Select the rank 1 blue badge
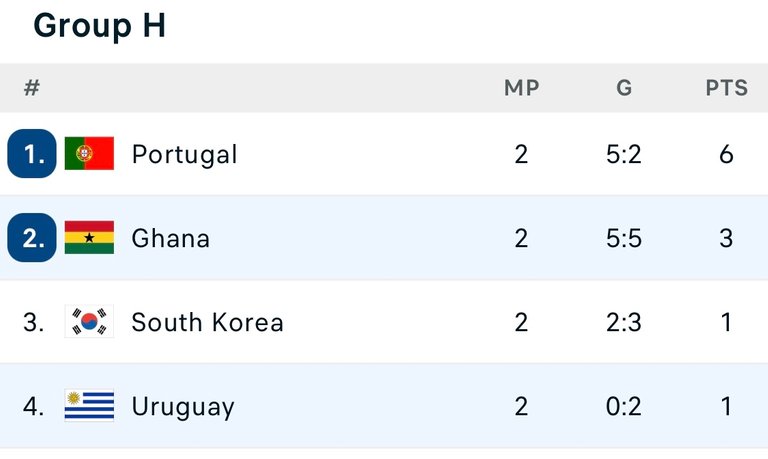This screenshot has height=459, width=768. click(x=32, y=153)
